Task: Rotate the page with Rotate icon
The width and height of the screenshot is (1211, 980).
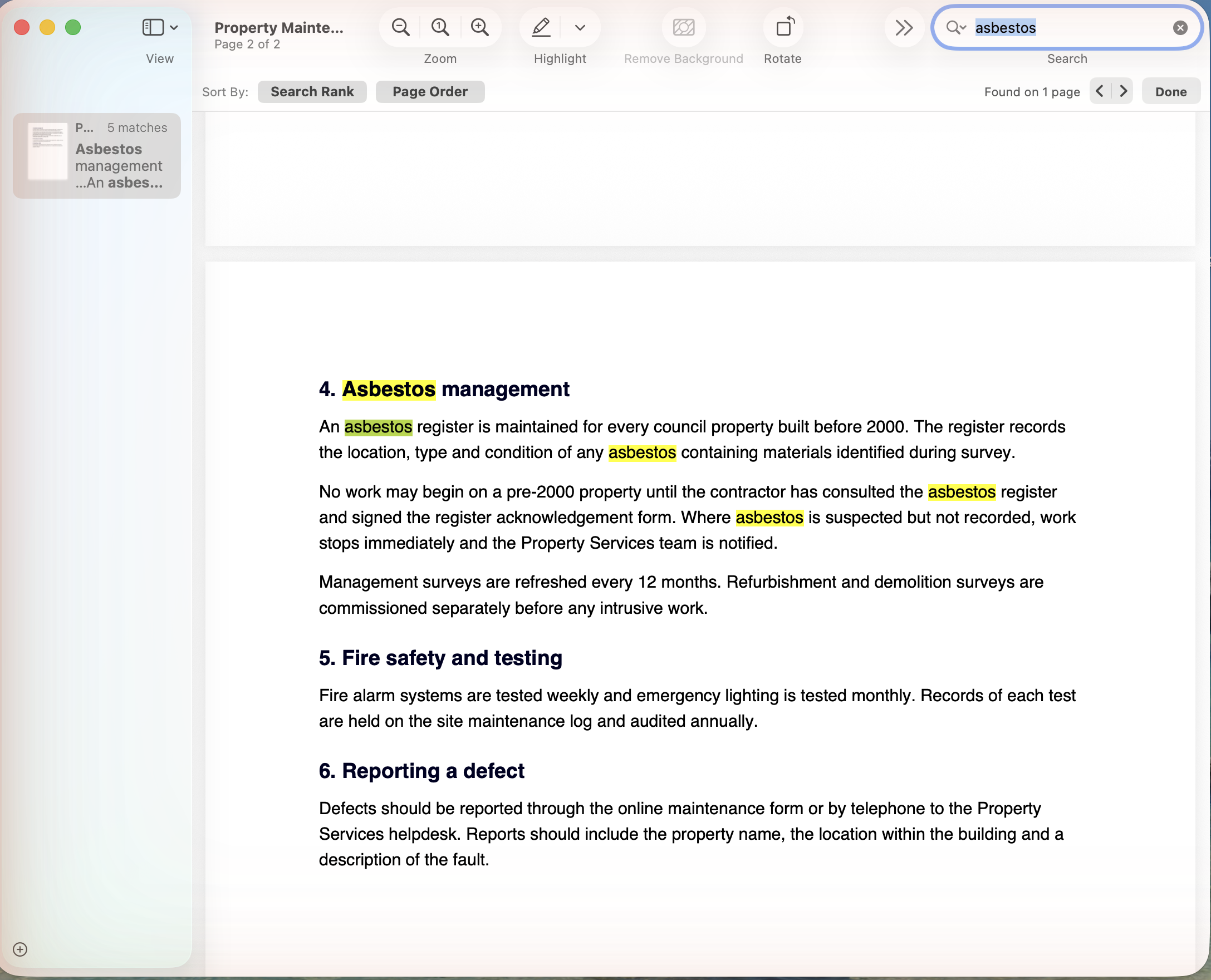Action: coord(785,27)
